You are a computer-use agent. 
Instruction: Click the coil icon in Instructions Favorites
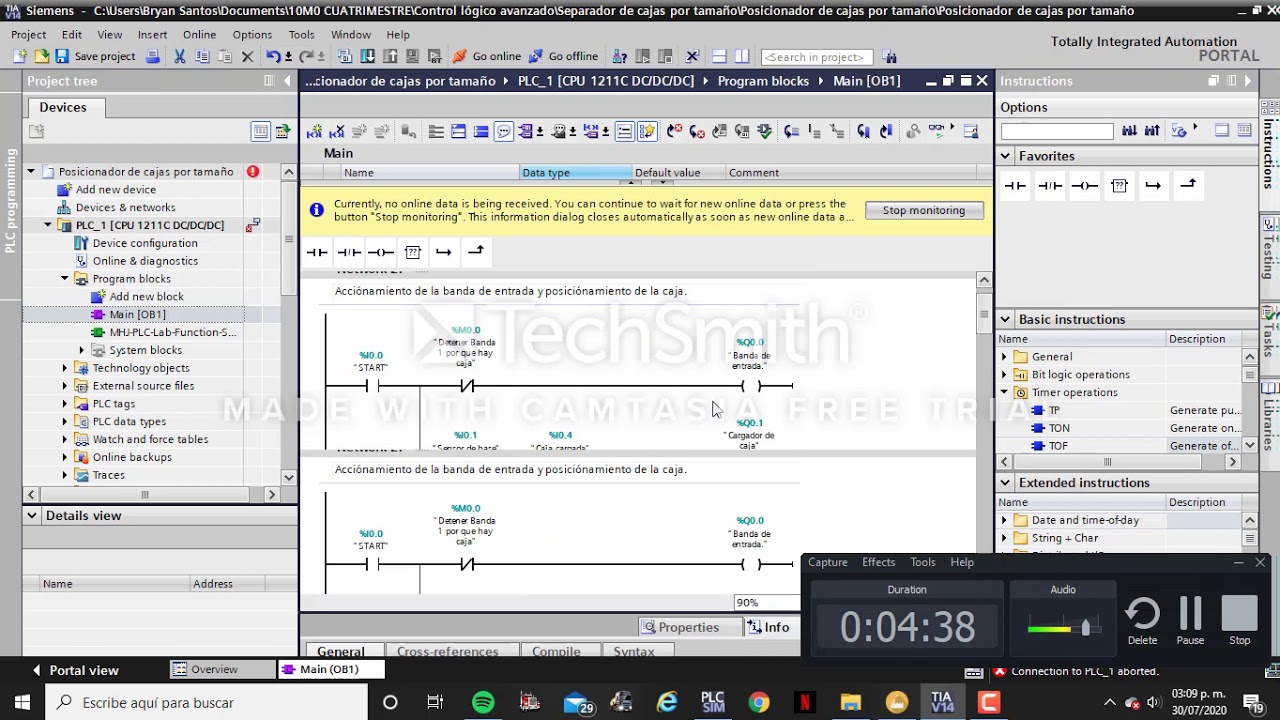(1085, 185)
